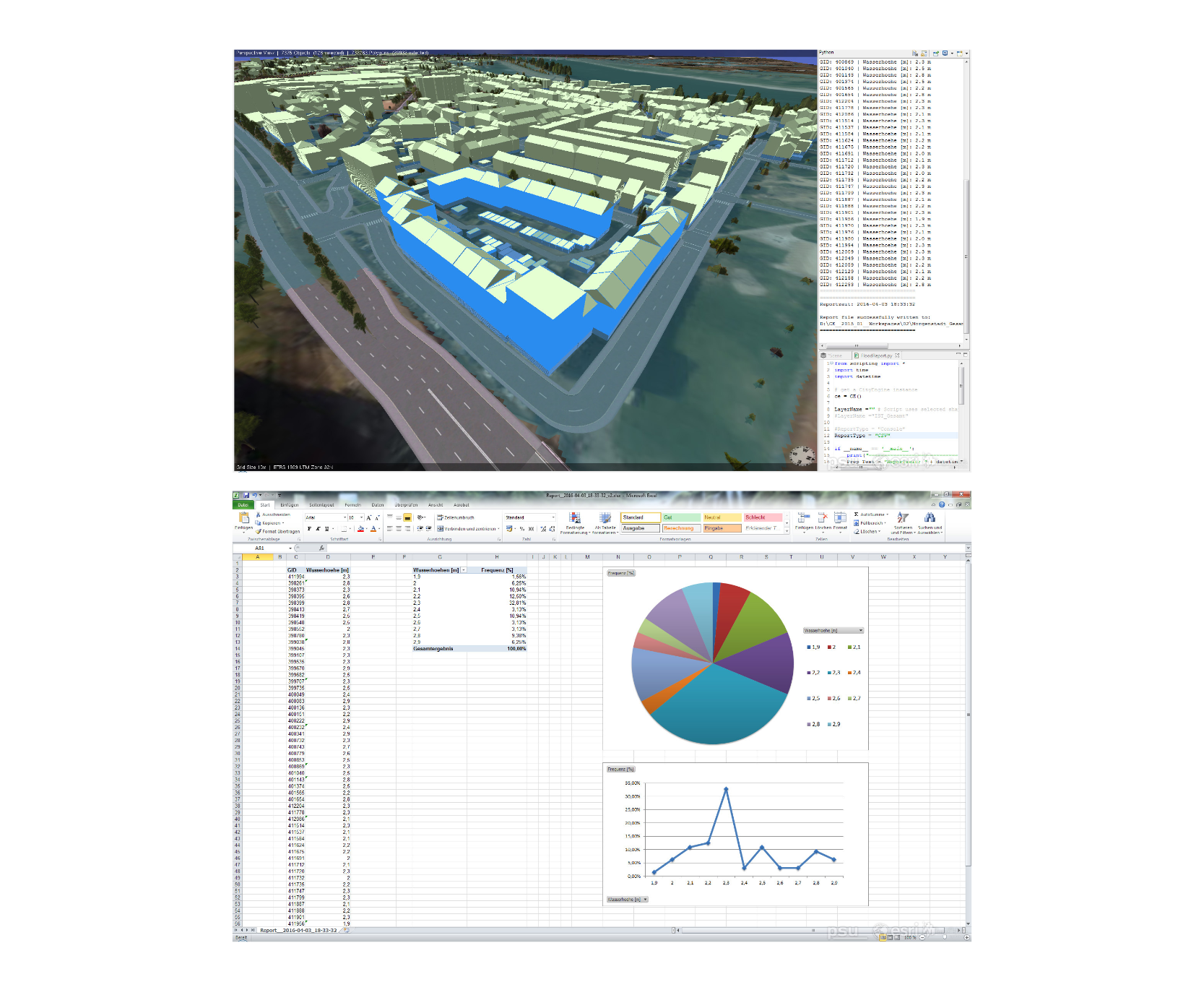Select the Report_2016-04-03_18-33-32 sheet tab
The image size is (1204, 982).
pos(298,930)
